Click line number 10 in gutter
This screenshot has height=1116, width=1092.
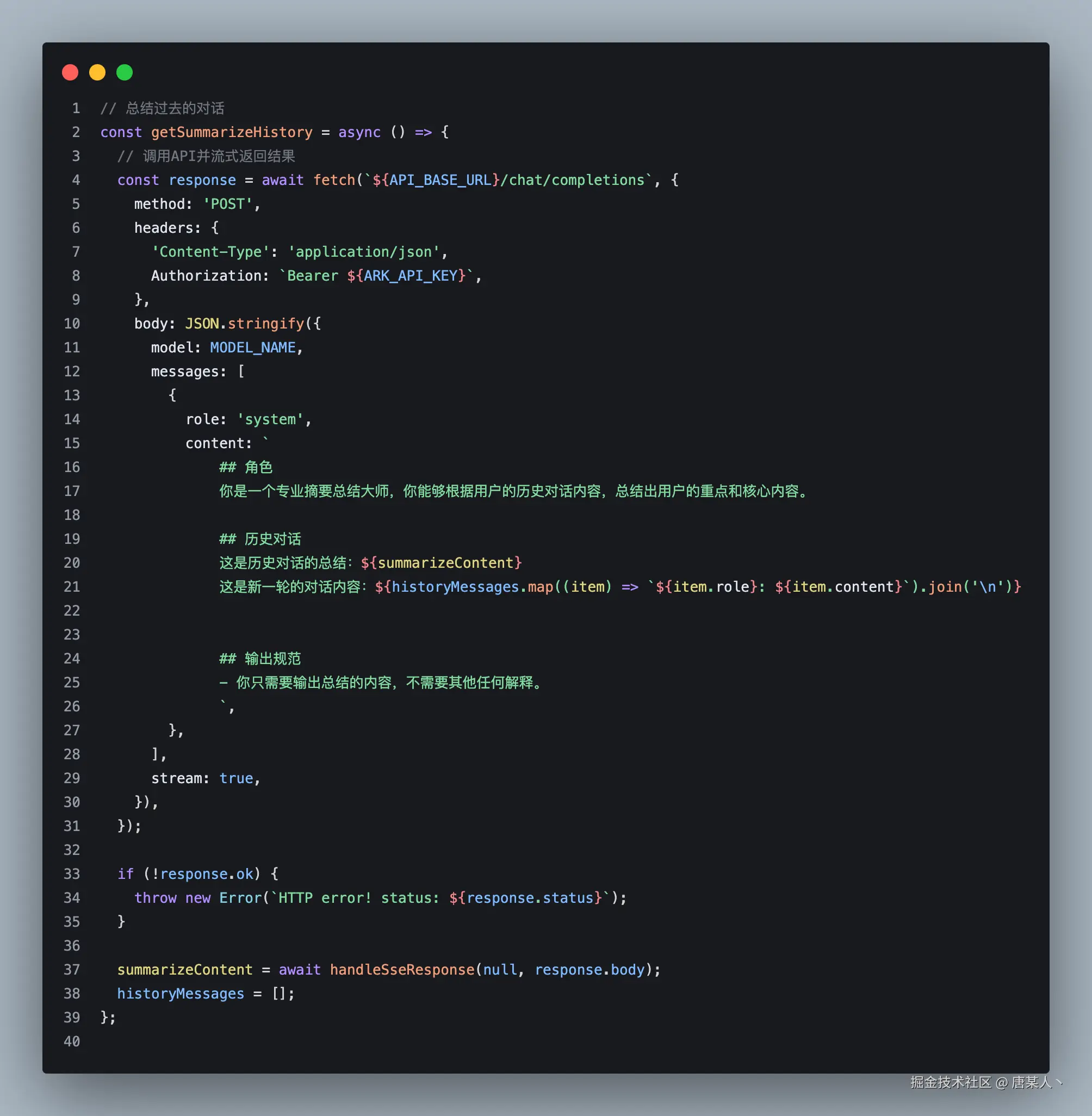72,324
